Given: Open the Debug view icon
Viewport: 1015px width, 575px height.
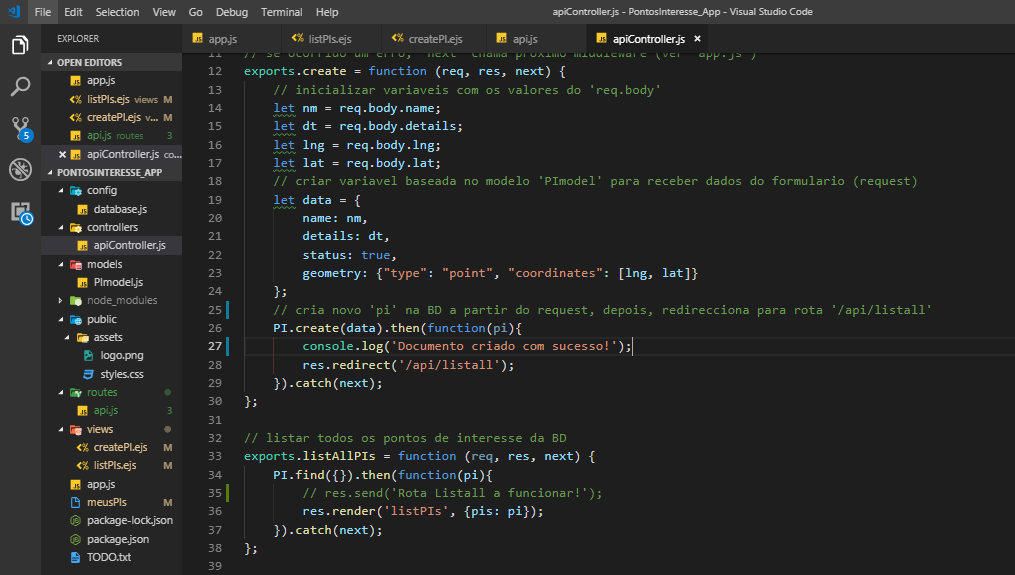Looking at the screenshot, I should [20, 169].
